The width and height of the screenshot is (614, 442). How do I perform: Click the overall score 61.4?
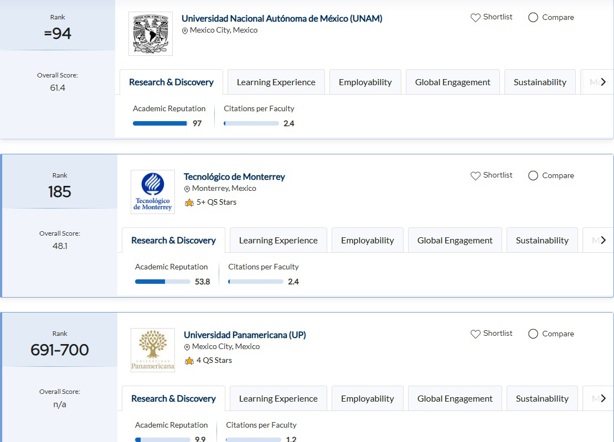[x=58, y=88]
